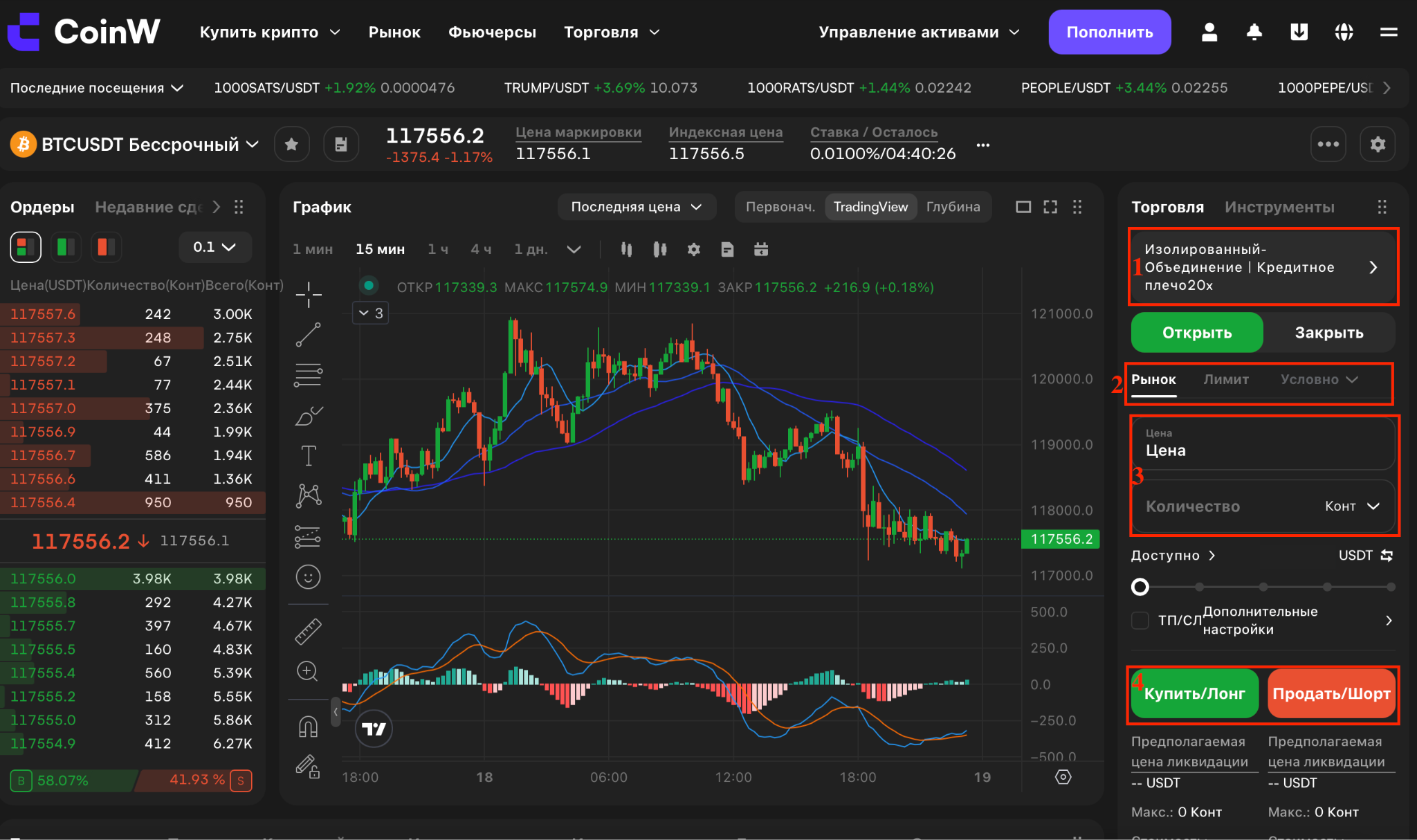Open the calendar date-range icon

coord(761,249)
